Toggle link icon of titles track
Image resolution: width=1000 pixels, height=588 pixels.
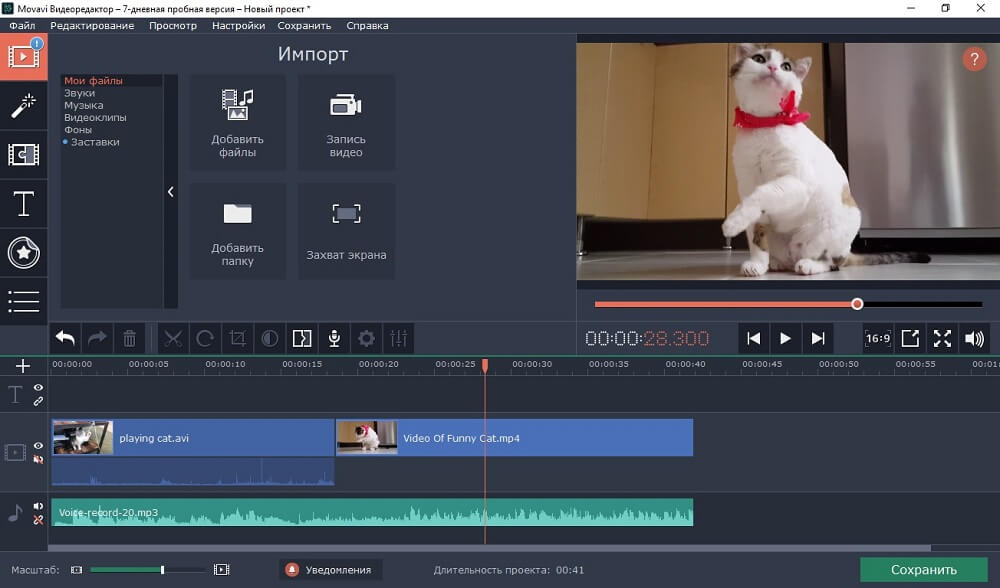[x=38, y=401]
